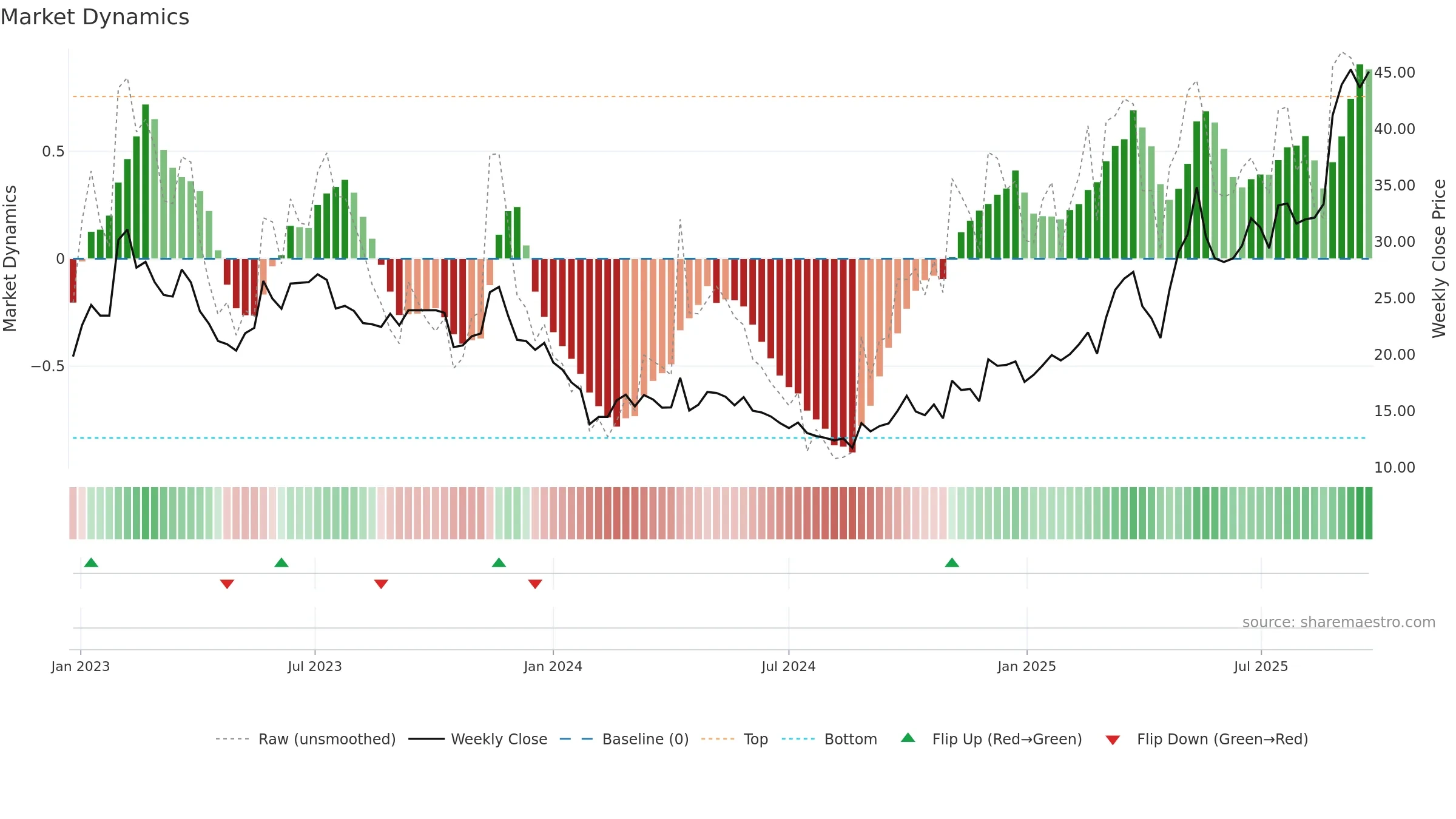The image size is (1456, 819).
Task: Click the 30.00 price axis tick
Action: [x=1395, y=241]
